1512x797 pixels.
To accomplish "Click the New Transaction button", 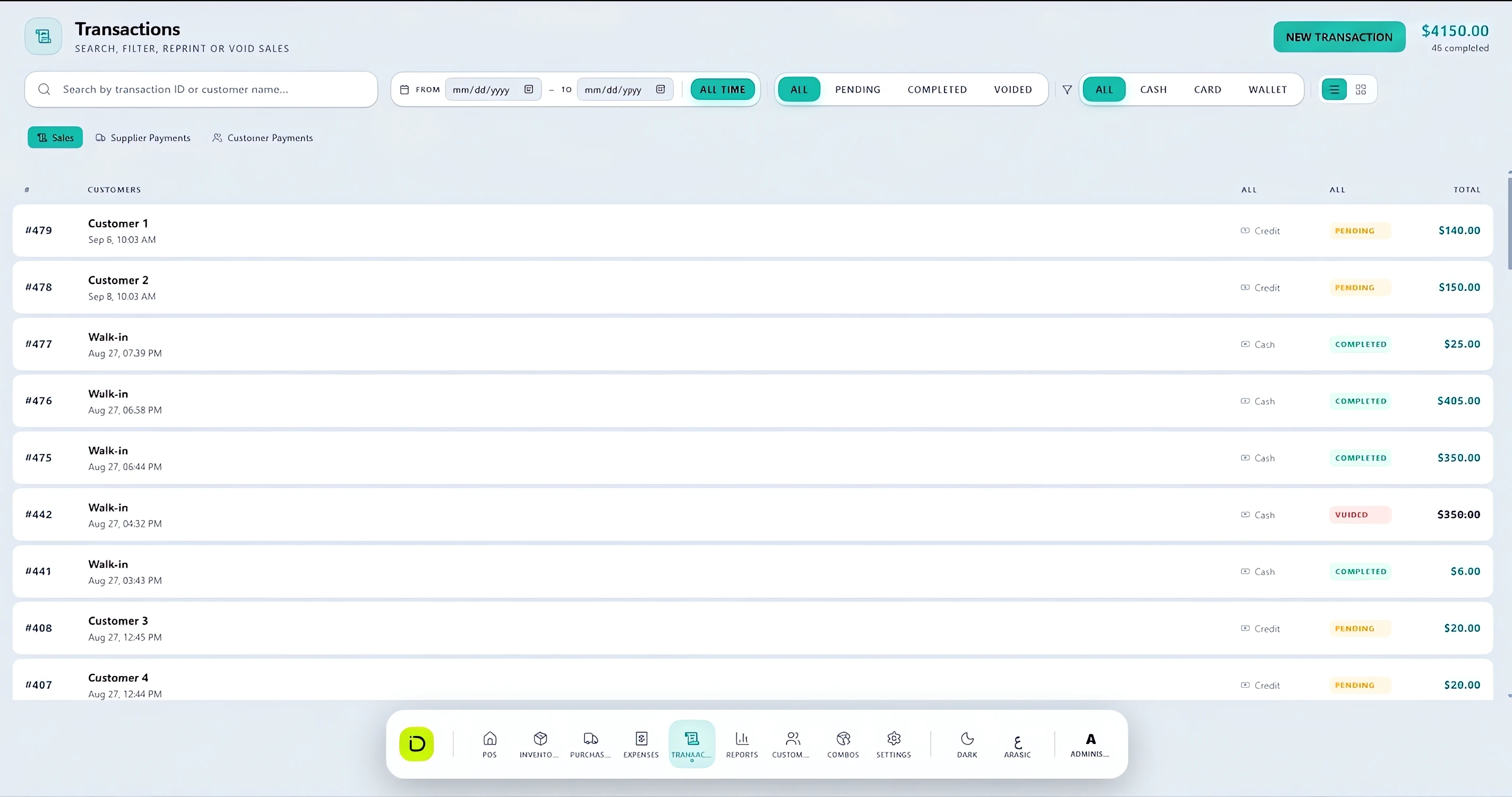I will (x=1339, y=37).
